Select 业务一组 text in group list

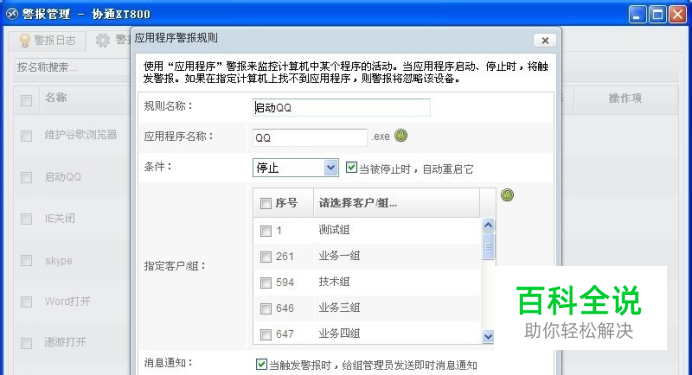[x=339, y=256]
